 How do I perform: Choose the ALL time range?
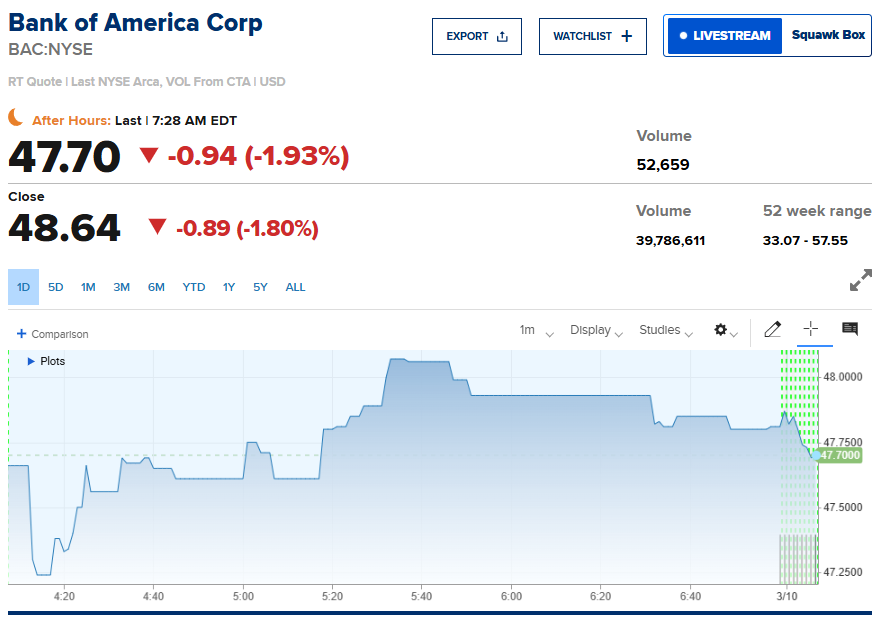pos(296,287)
